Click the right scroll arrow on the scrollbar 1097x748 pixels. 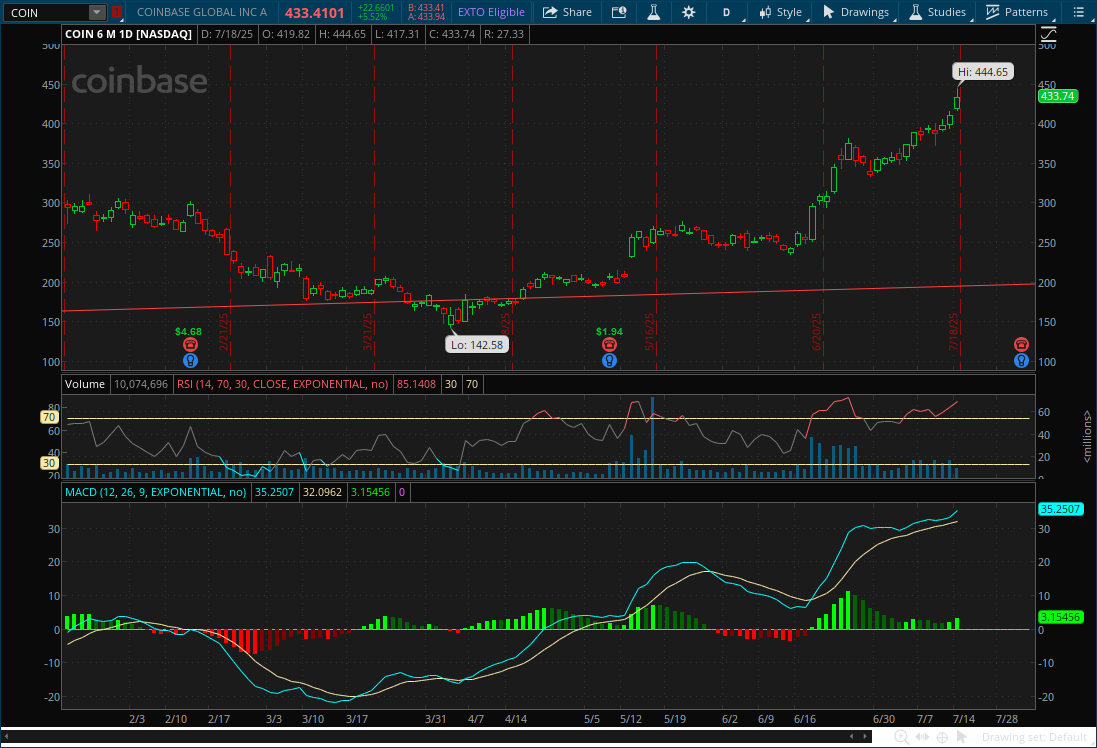866,736
